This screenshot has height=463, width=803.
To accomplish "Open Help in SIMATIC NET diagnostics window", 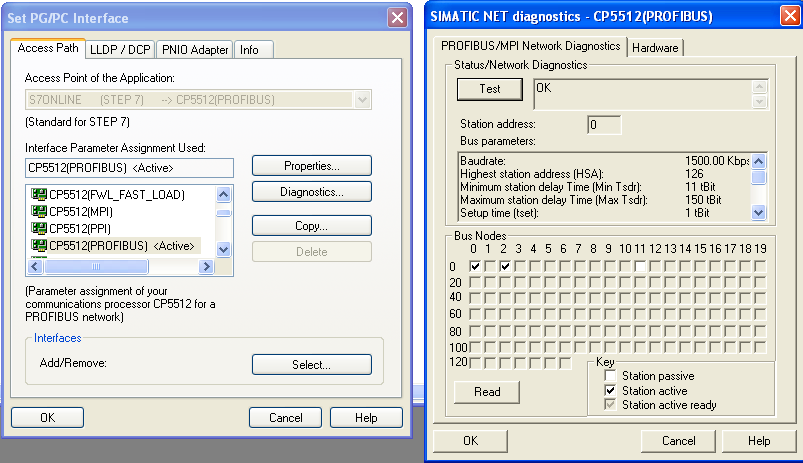I will (x=759, y=440).
